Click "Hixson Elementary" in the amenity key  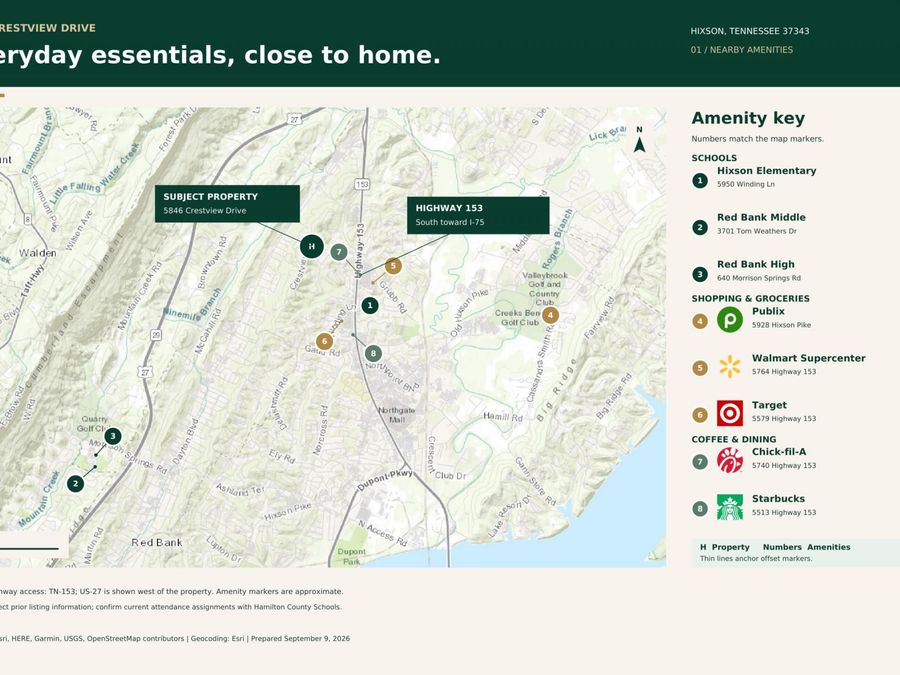click(x=766, y=170)
